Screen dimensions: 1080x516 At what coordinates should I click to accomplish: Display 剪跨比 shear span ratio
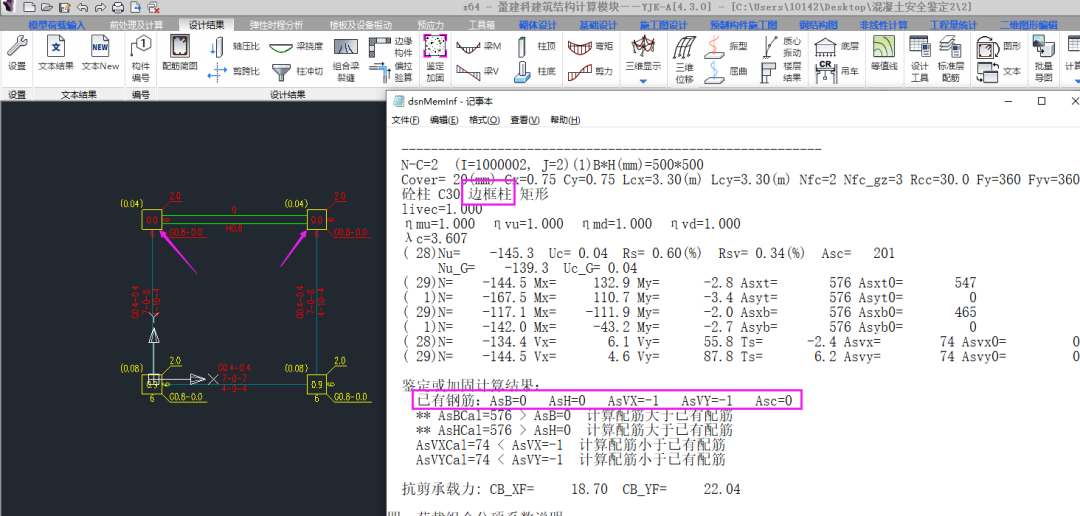click(234, 71)
